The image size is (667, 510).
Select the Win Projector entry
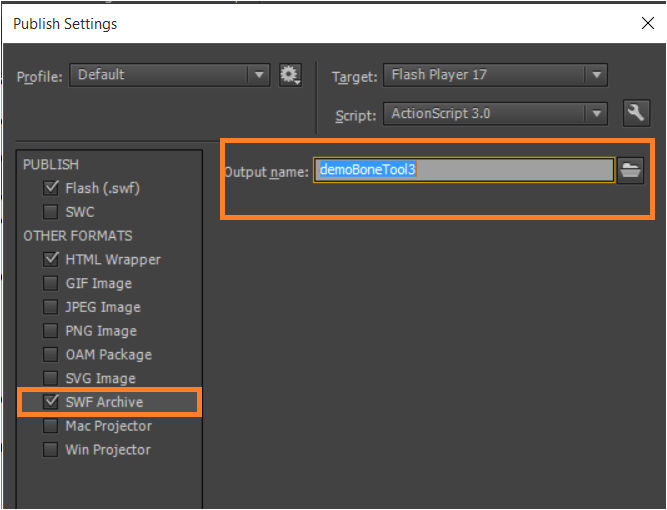[x=109, y=450]
